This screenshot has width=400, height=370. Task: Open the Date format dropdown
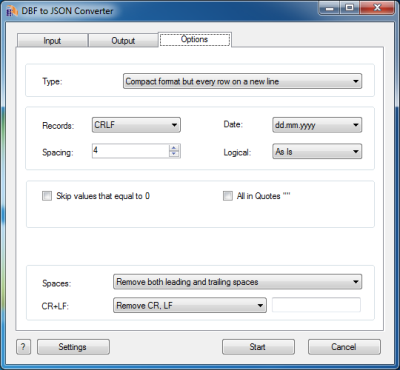coord(317,125)
